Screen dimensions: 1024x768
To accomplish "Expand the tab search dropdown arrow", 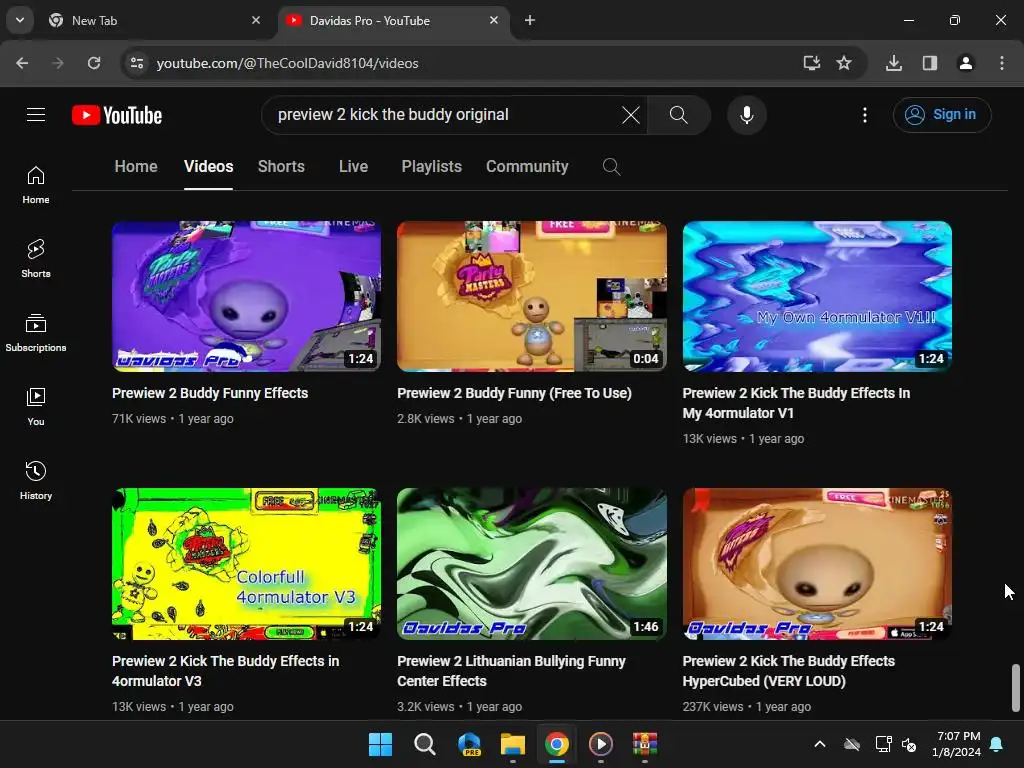I will coord(20,20).
